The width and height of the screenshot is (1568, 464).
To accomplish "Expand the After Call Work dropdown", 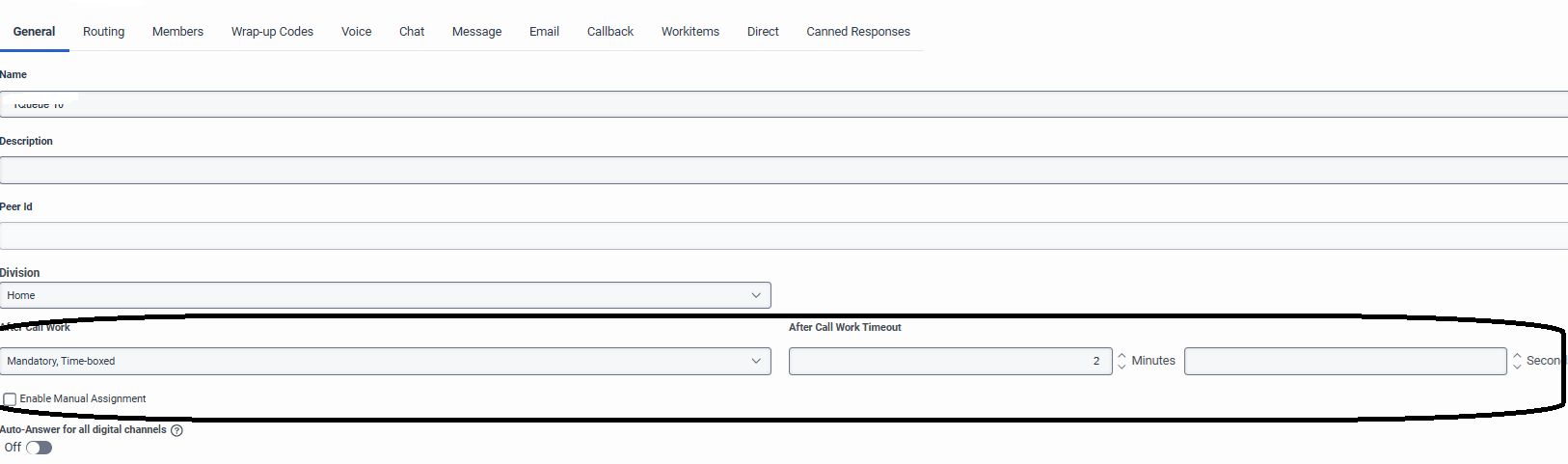I will tap(385, 361).
